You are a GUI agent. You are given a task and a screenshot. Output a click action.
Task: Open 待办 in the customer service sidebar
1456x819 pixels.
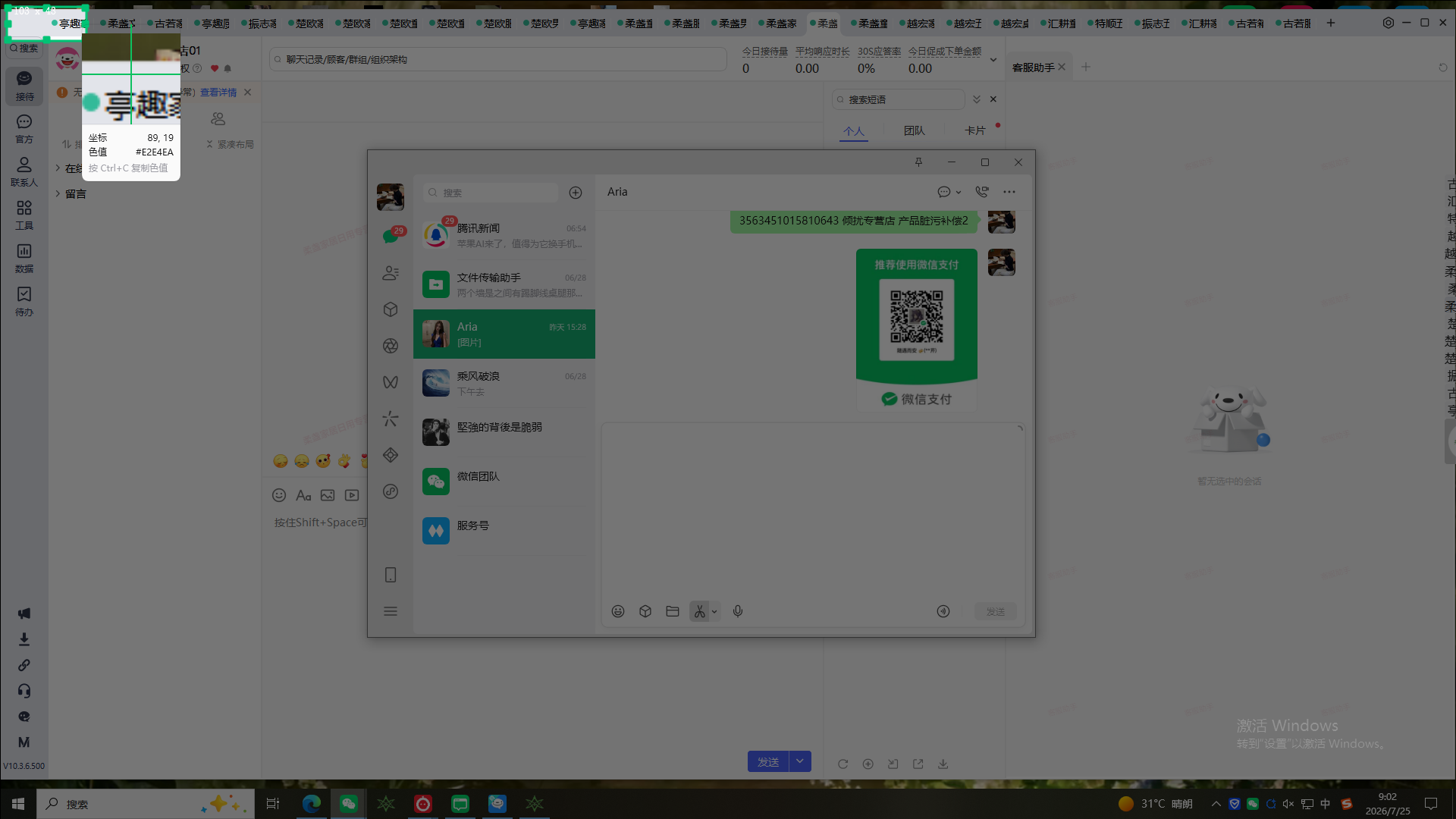coord(24,302)
